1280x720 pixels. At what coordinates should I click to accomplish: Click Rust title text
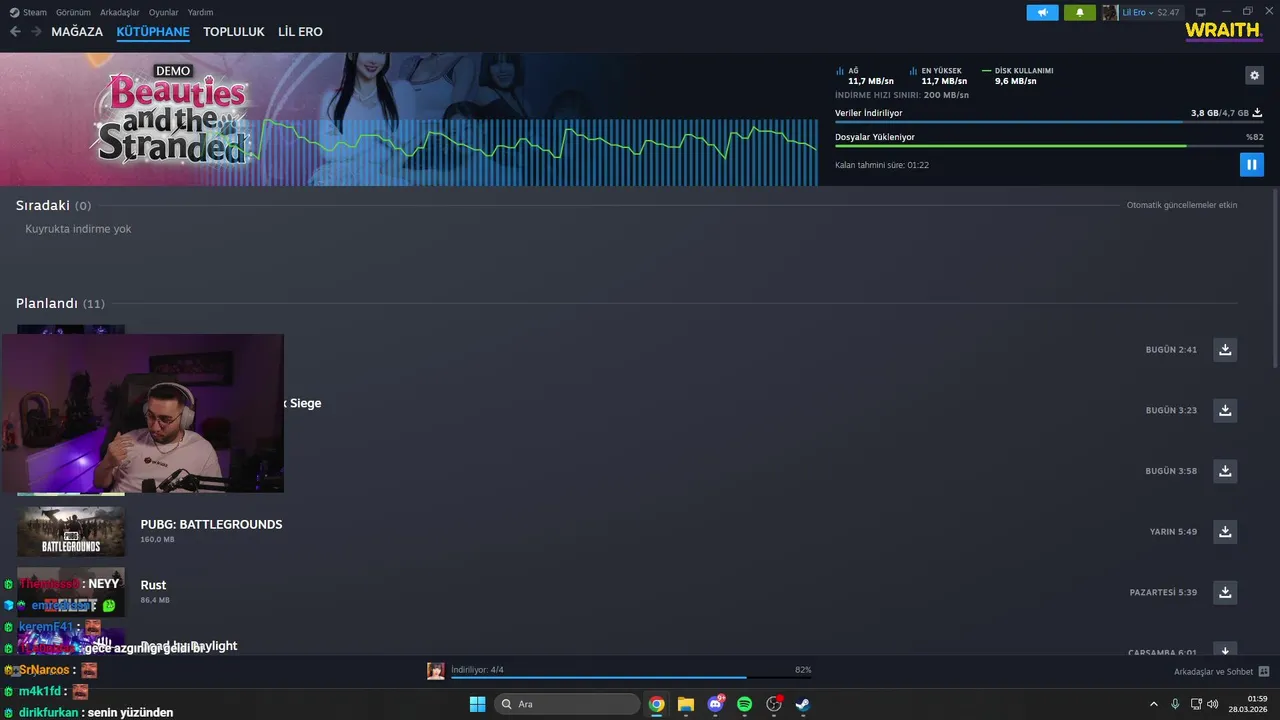point(153,585)
